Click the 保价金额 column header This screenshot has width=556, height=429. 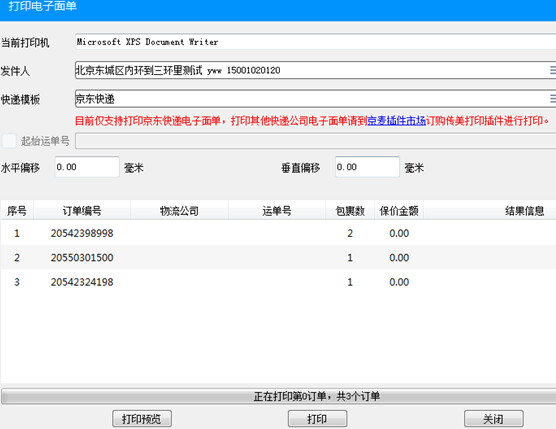[399, 211]
